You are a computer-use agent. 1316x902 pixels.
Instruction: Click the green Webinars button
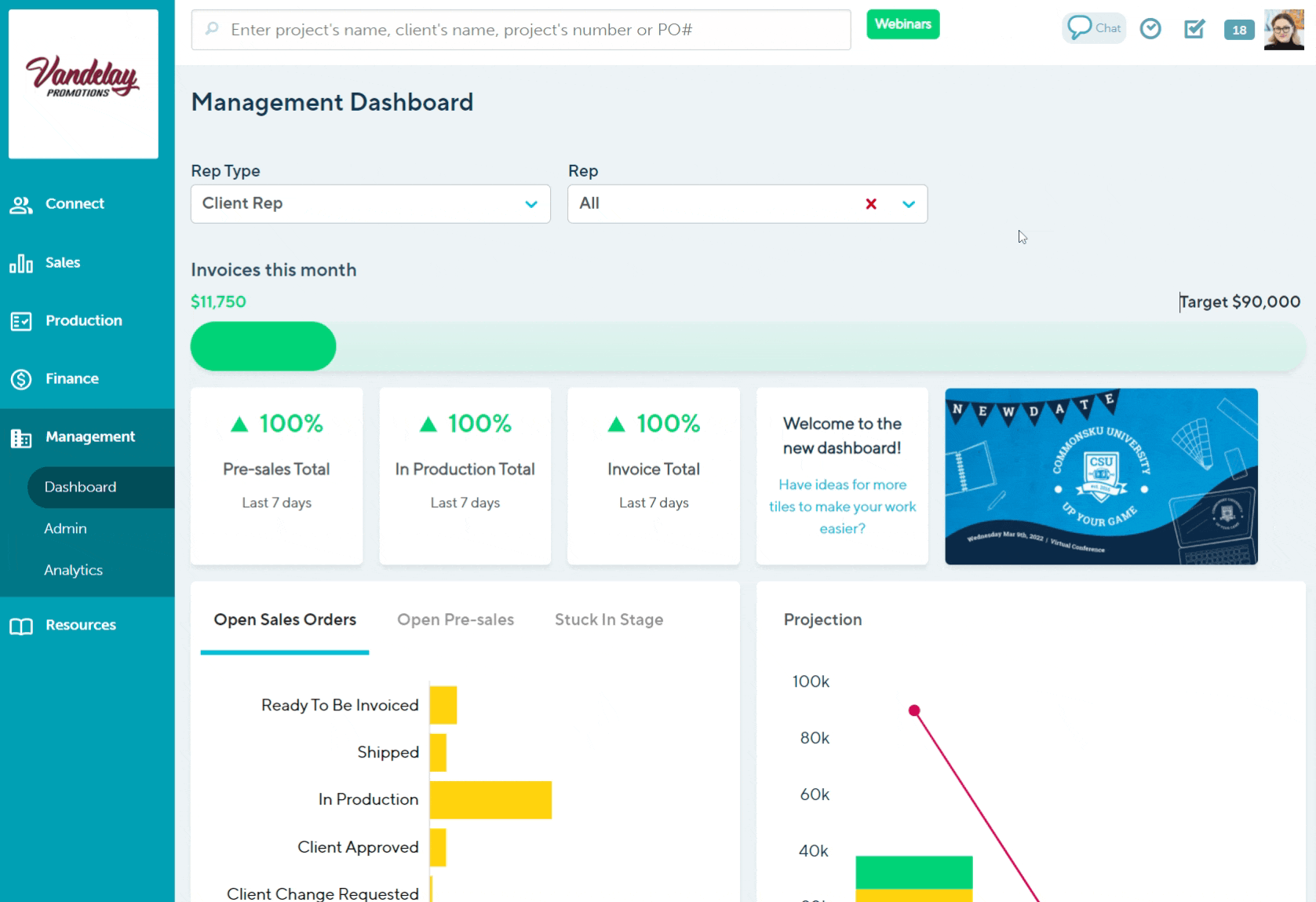(902, 24)
